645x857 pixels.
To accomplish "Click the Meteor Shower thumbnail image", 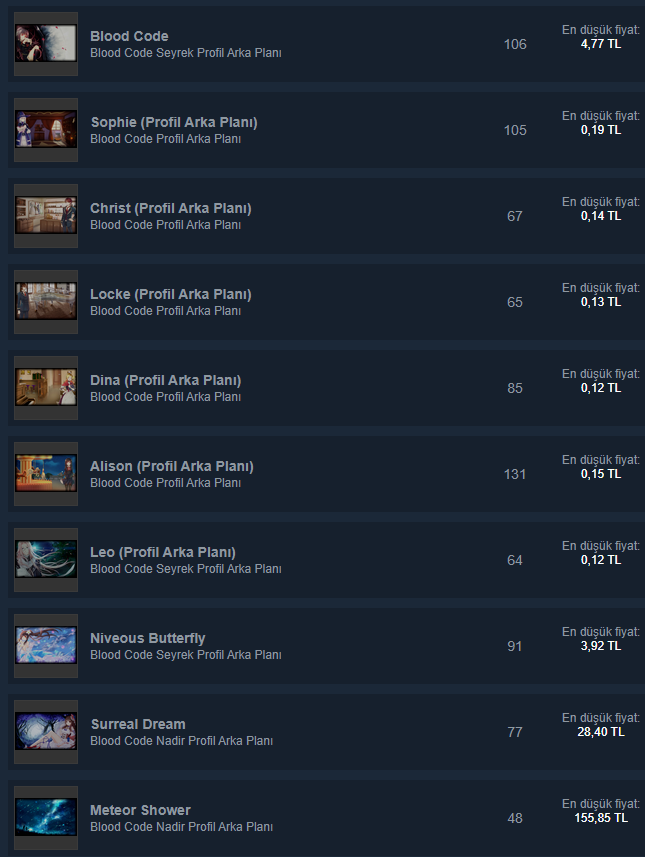I will point(46,818).
